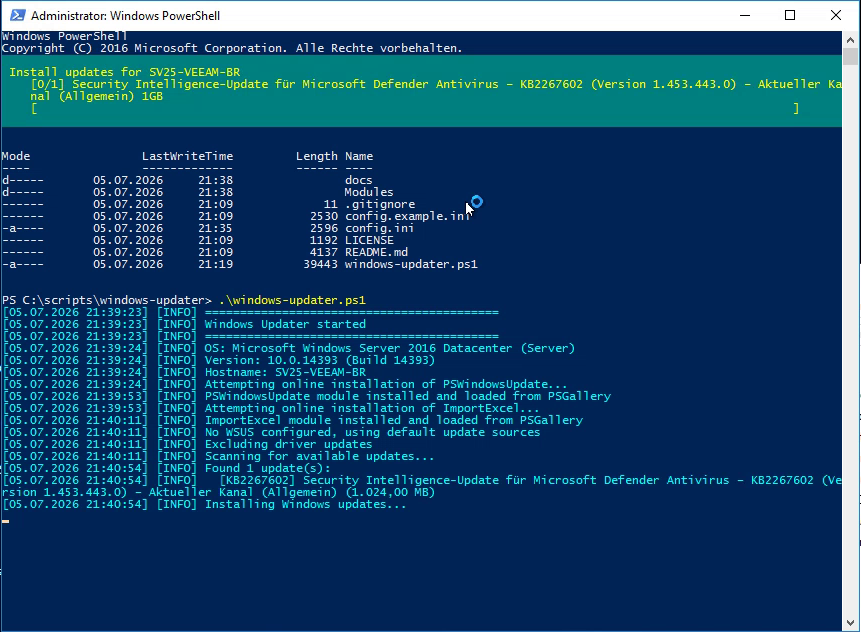Minimize the PowerShell window

(x=745, y=15)
